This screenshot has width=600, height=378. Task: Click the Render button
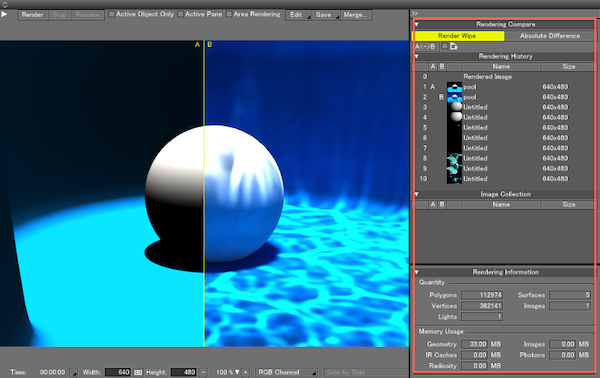[32, 15]
